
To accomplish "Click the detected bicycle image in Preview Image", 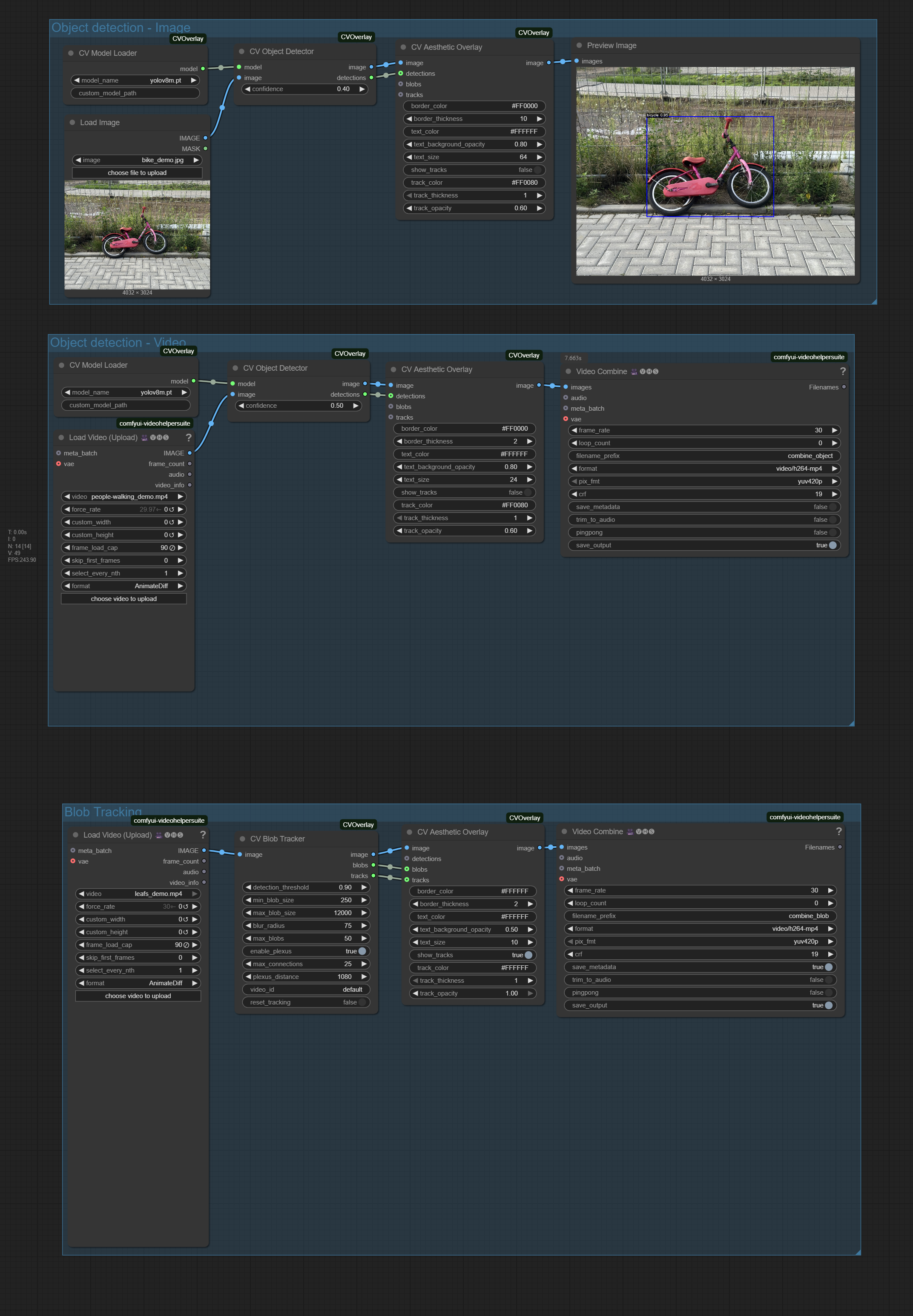I will [x=715, y=172].
